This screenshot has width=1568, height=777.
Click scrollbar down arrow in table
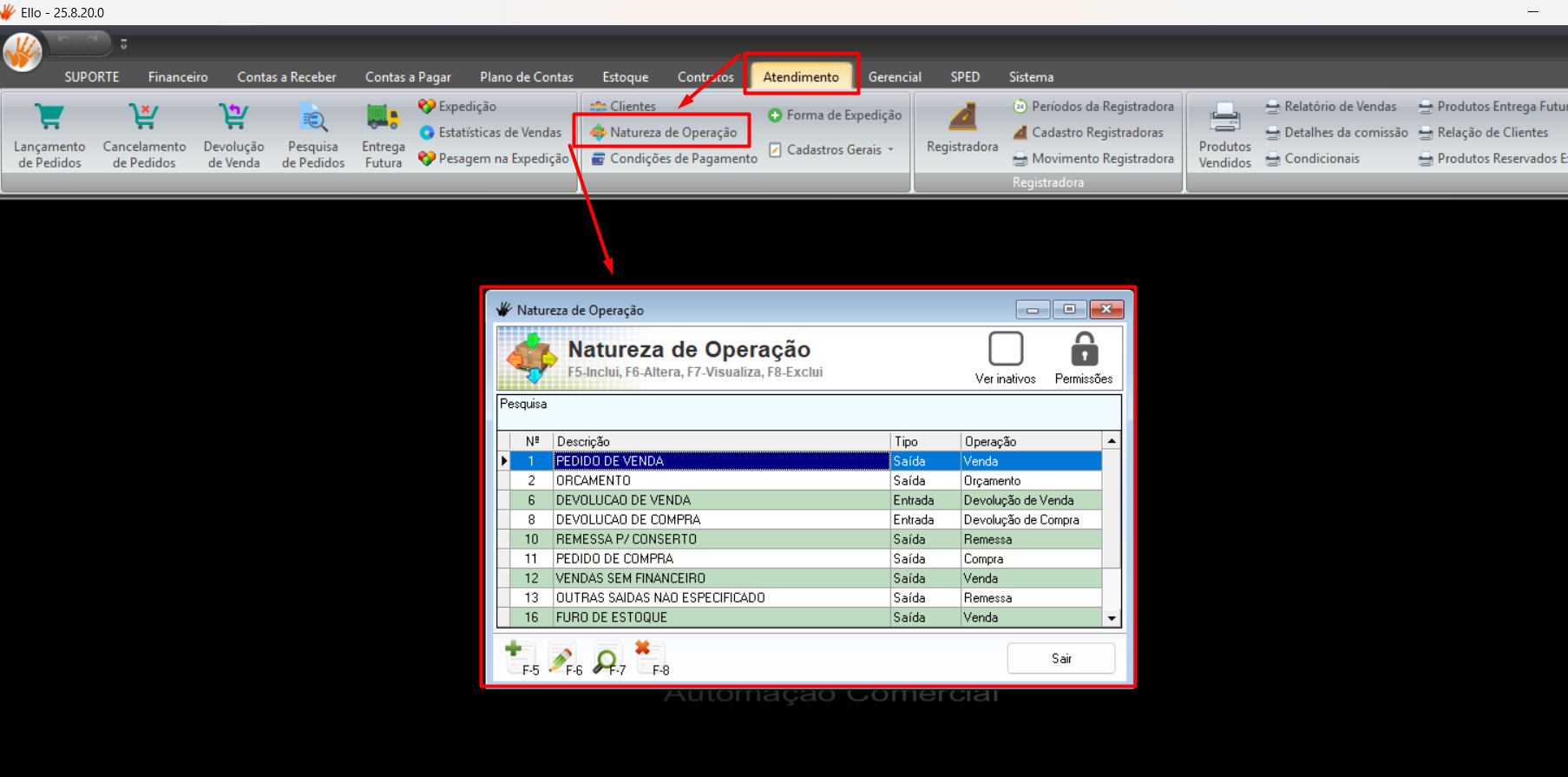point(1112,618)
